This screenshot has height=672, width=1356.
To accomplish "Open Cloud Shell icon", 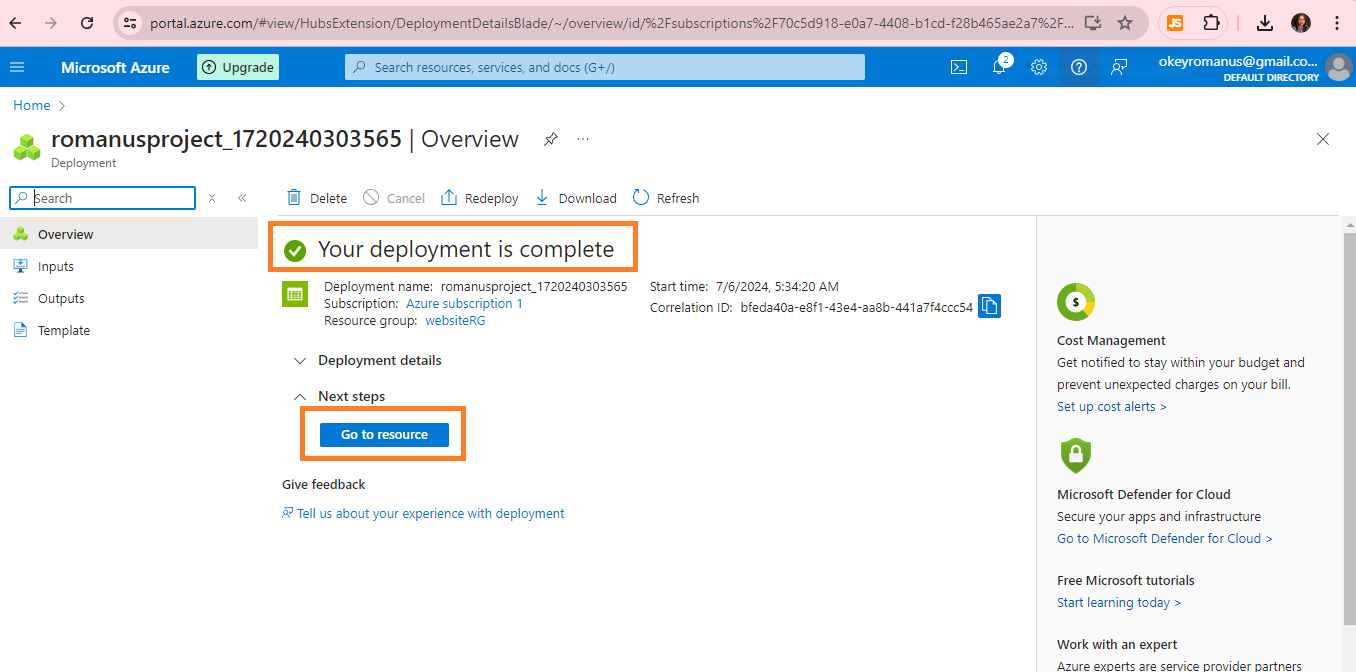I will click(958, 67).
